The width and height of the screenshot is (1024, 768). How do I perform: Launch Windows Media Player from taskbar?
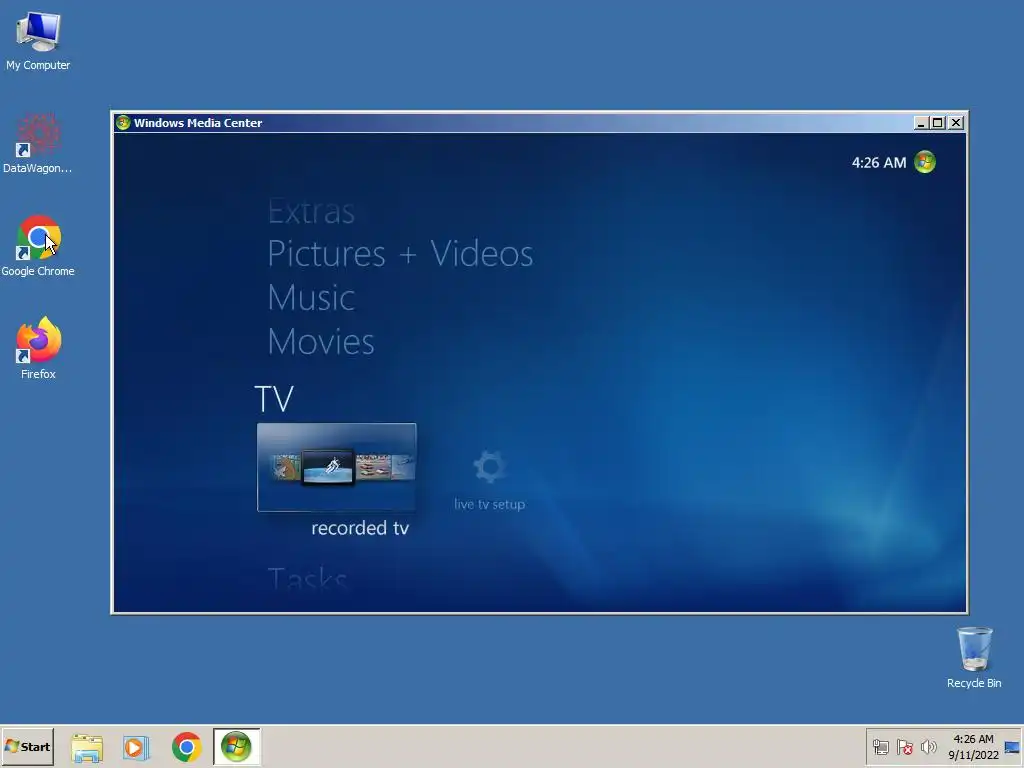coord(136,747)
